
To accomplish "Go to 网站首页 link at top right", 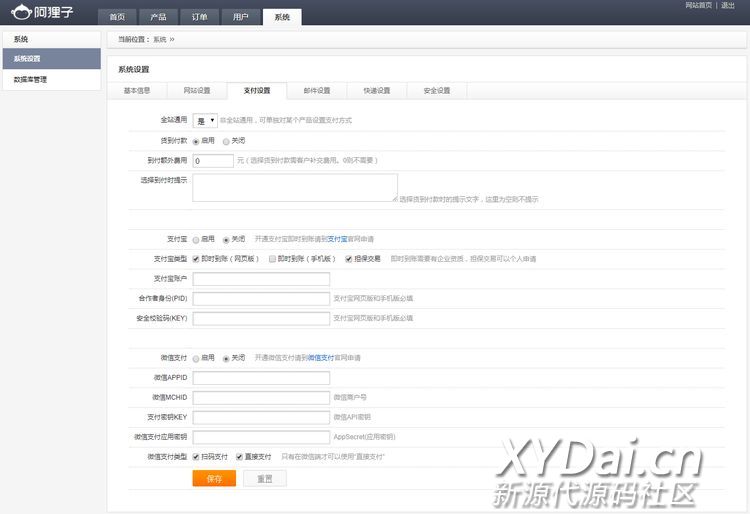I will point(698,5).
